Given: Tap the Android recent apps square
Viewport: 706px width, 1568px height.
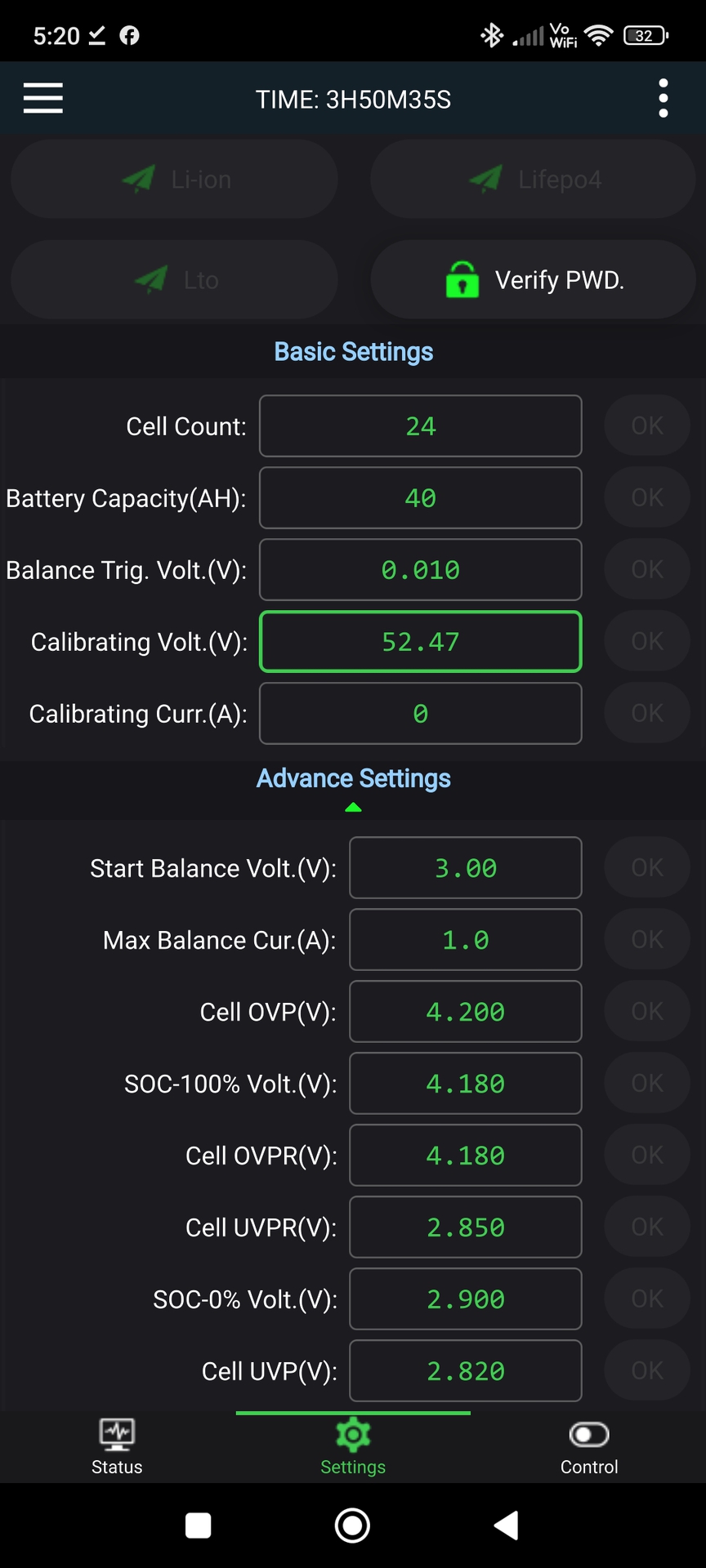Looking at the screenshot, I should click(x=199, y=1525).
